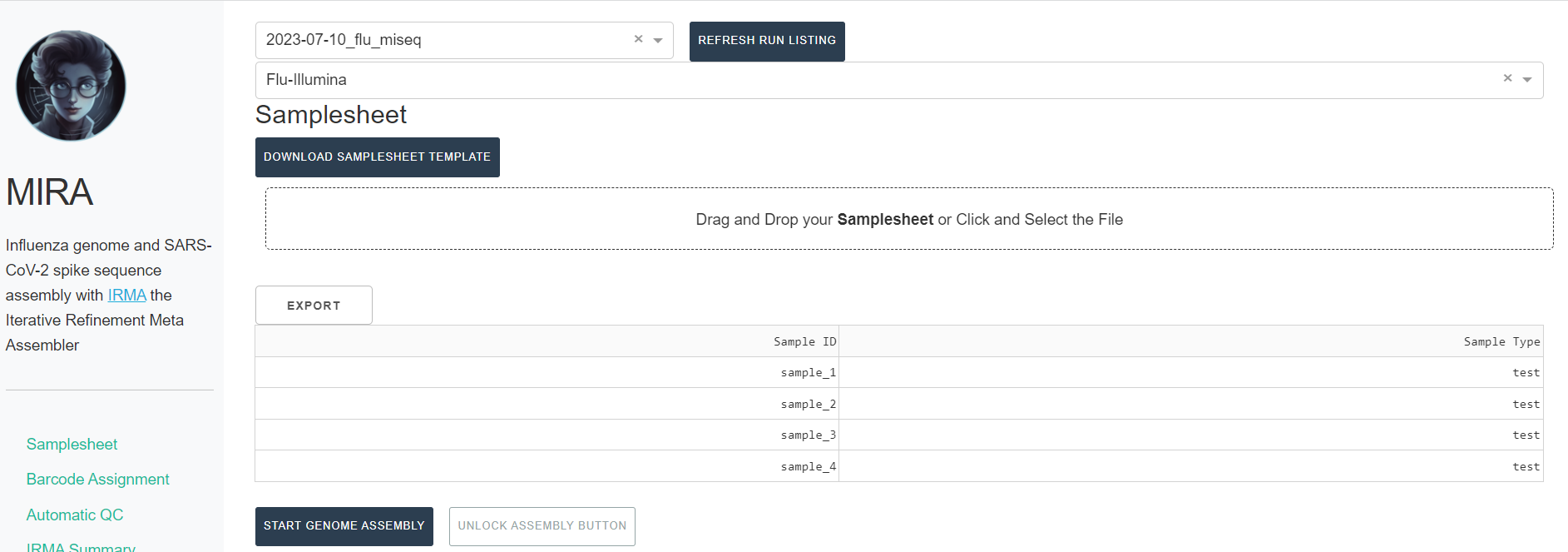
Task: Start the genome assembly
Action: 344,526
